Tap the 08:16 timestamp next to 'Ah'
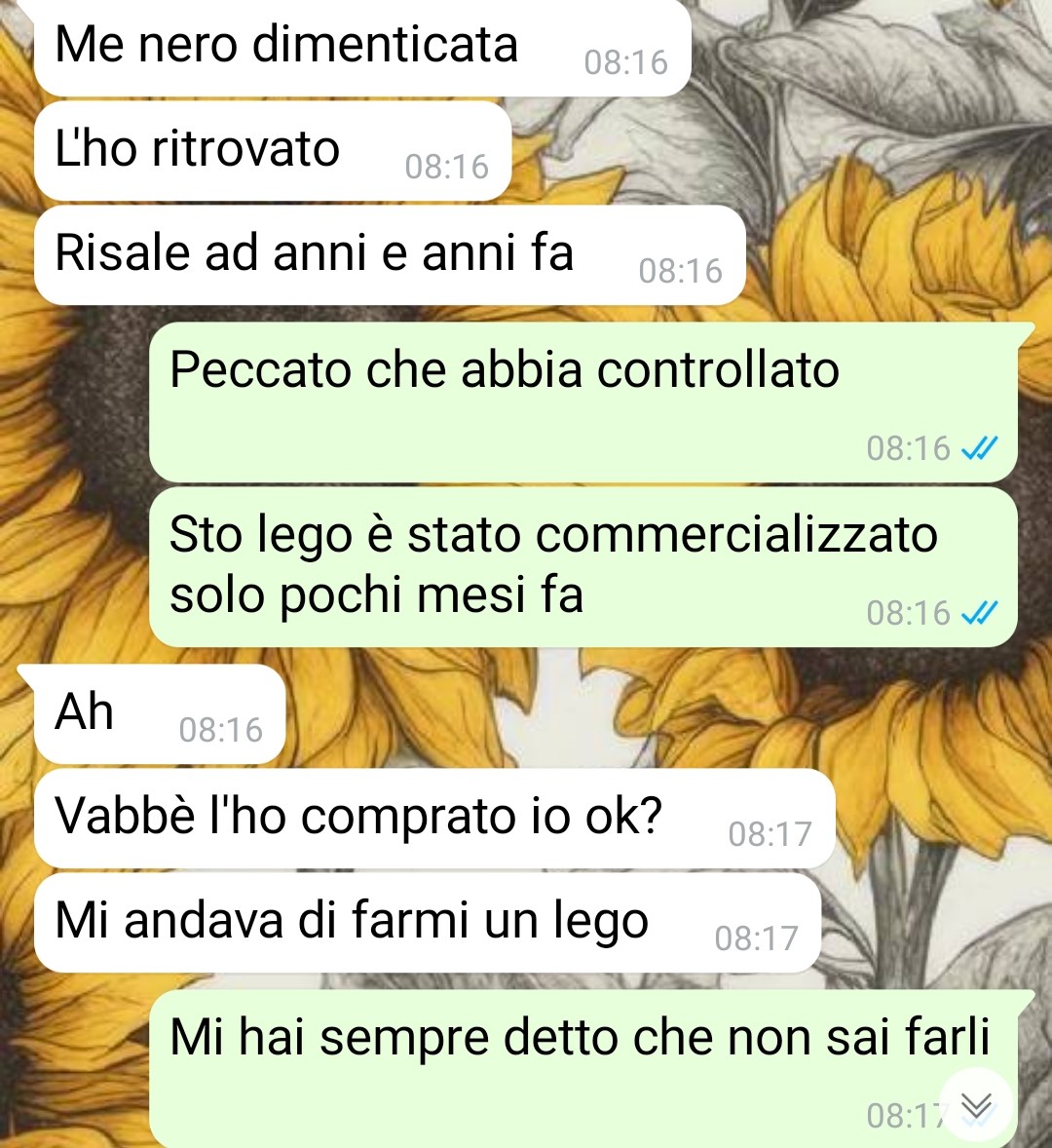1052x1148 pixels. click(220, 730)
